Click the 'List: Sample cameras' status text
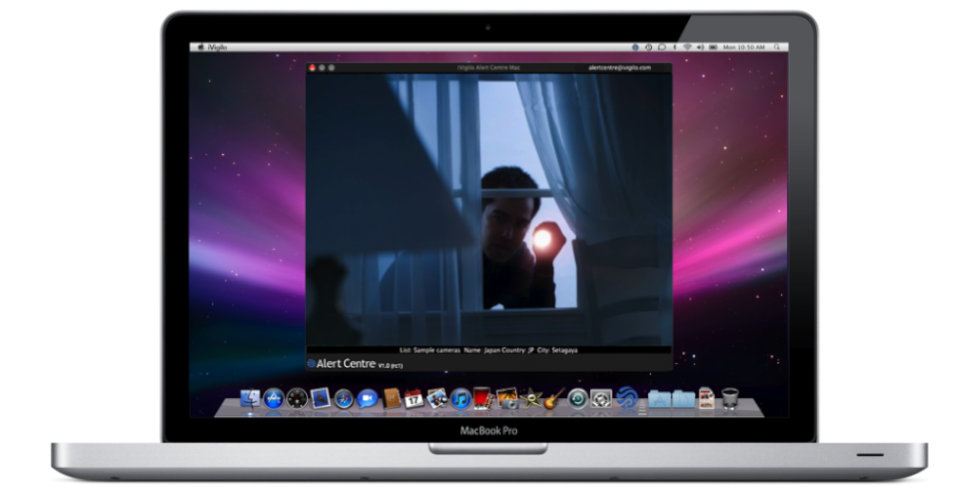This screenshot has height=499, width=978. tap(430, 351)
